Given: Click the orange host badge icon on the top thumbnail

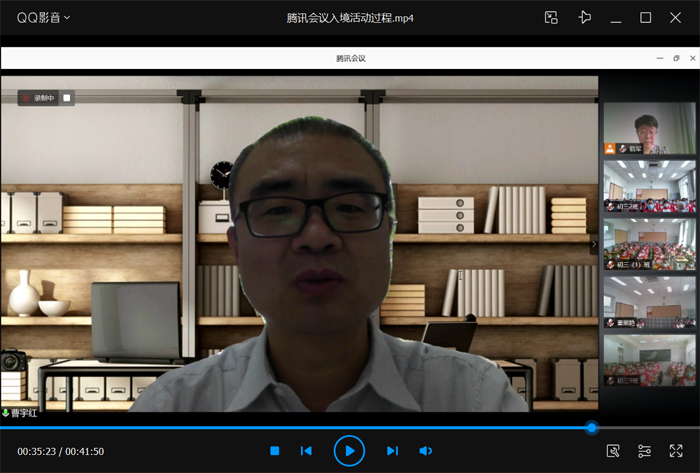Looking at the screenshot, I should point(610,149).
